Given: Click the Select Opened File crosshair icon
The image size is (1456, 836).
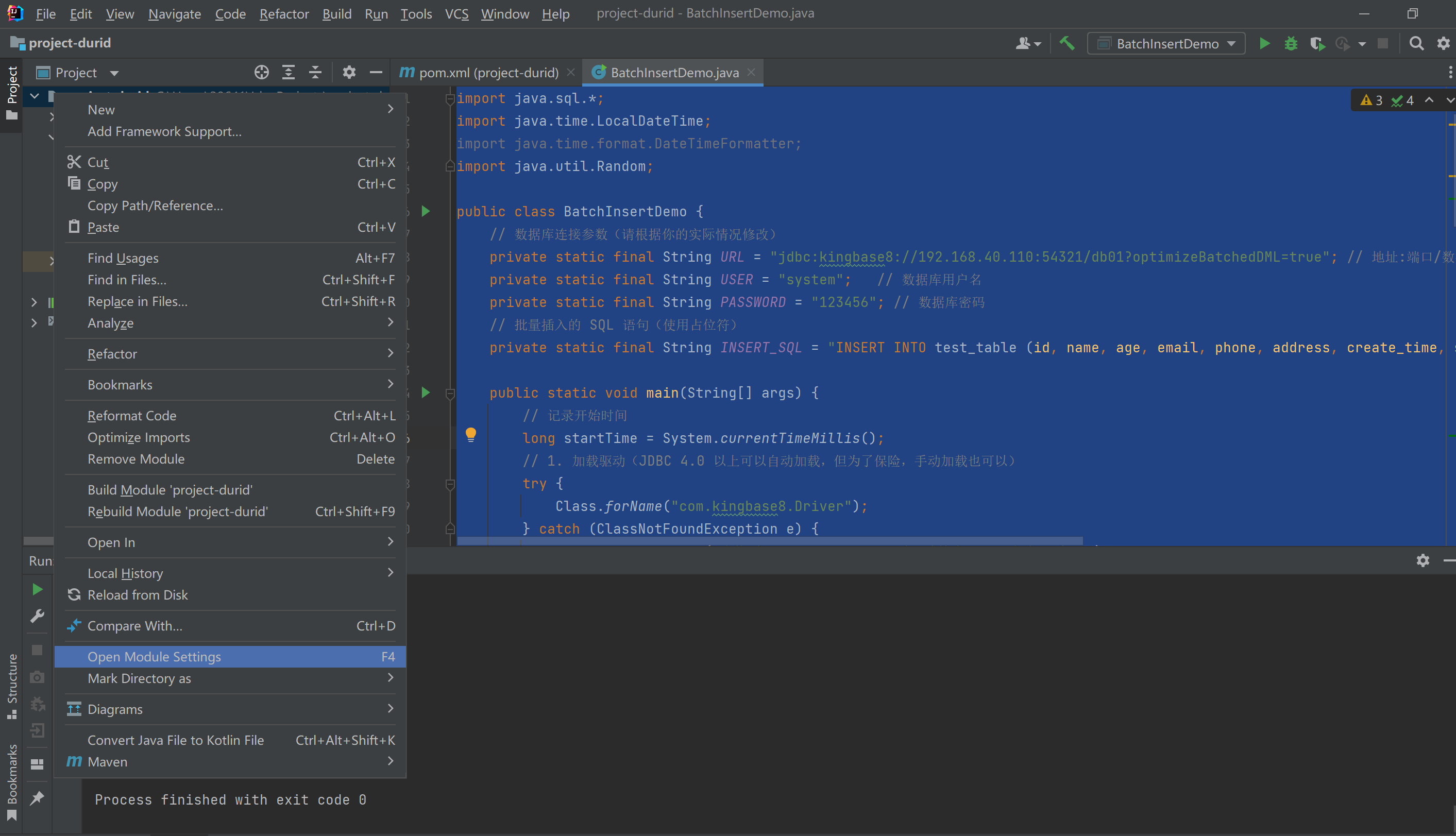Looking at the screenshot, I should tap(261, 72).
